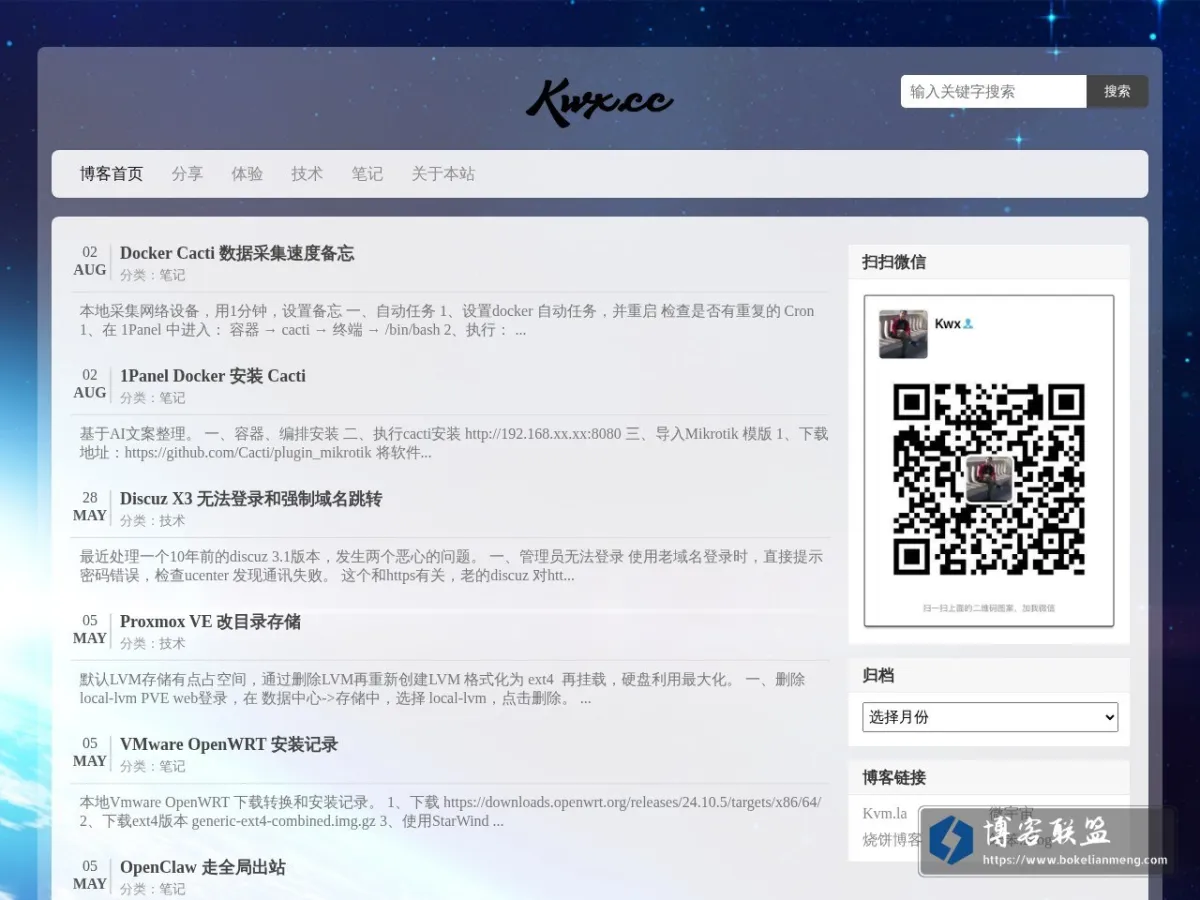The image size is (1200, 900).
Task: Click excerpt starting '本地Vmware OpenWRT 下载转换'
Action: [451, 811]
